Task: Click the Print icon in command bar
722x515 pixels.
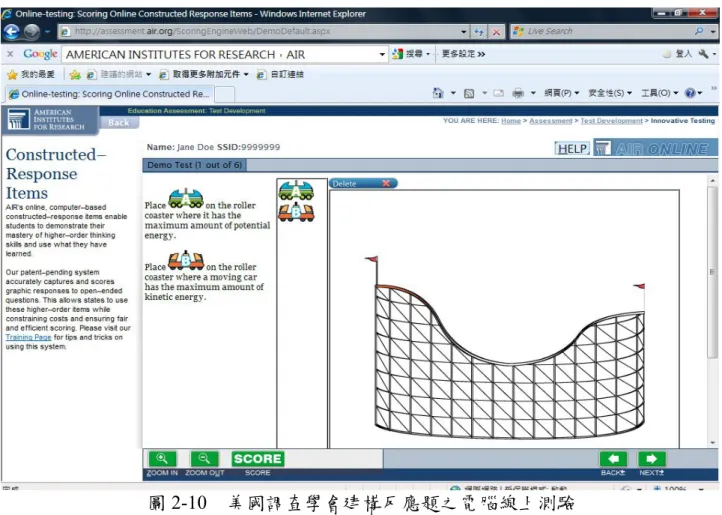Action: [x=518, y=93]
